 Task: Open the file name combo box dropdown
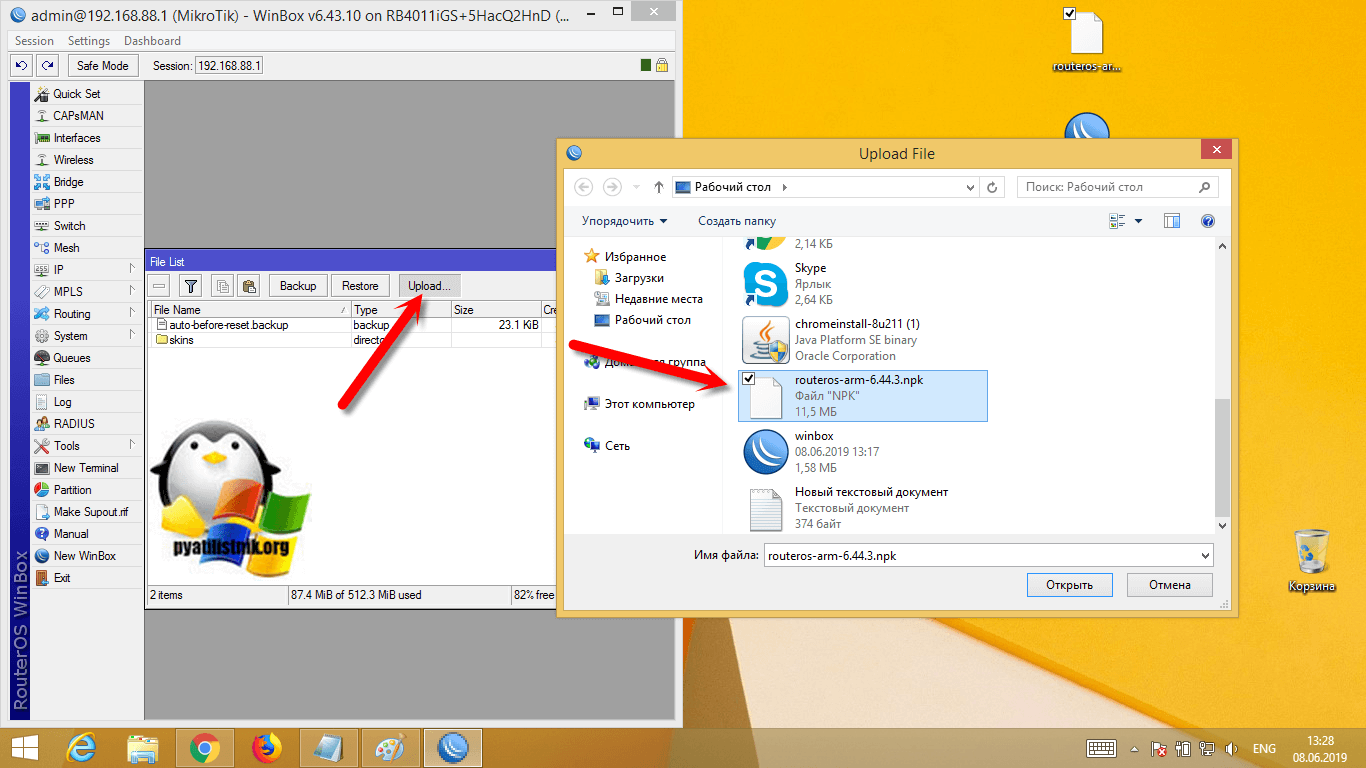(x=1204, y=556)
